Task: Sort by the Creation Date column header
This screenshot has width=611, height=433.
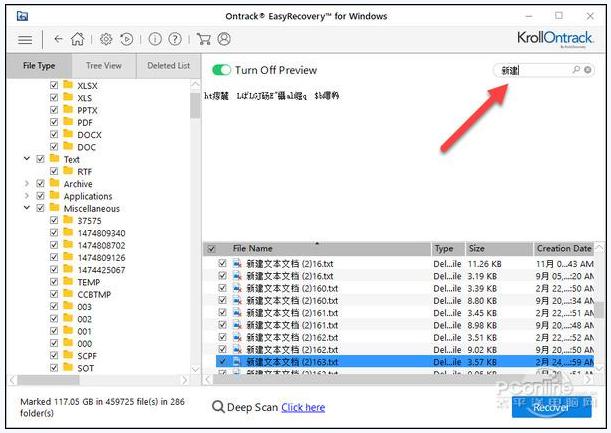Action: point(564,249)
